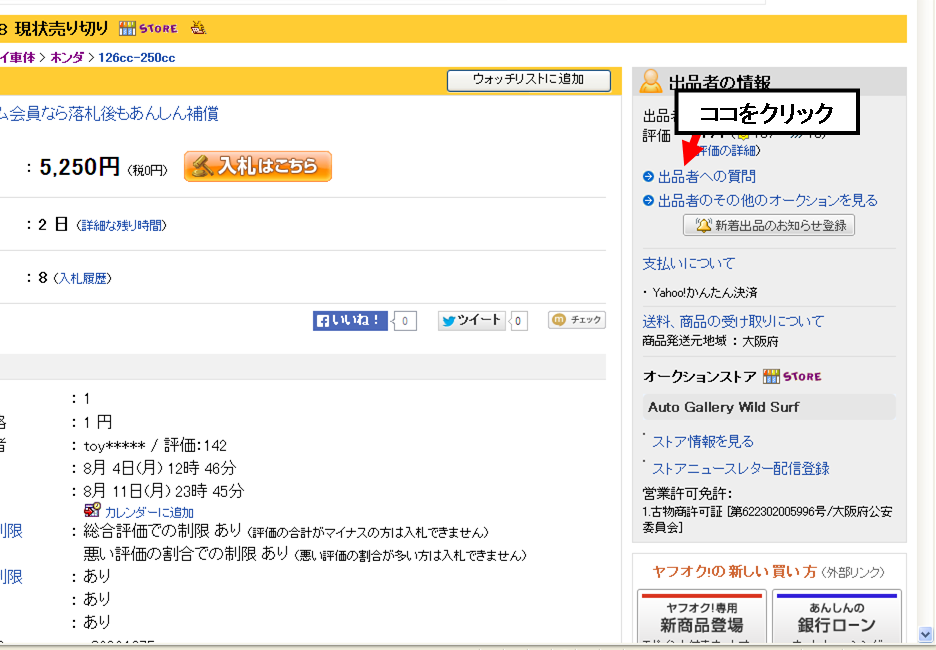Add item to watchlist with ウォッチリストに追加
This screenshot has height=650, width=936.
pyautogui.click(x=529, y=80)
